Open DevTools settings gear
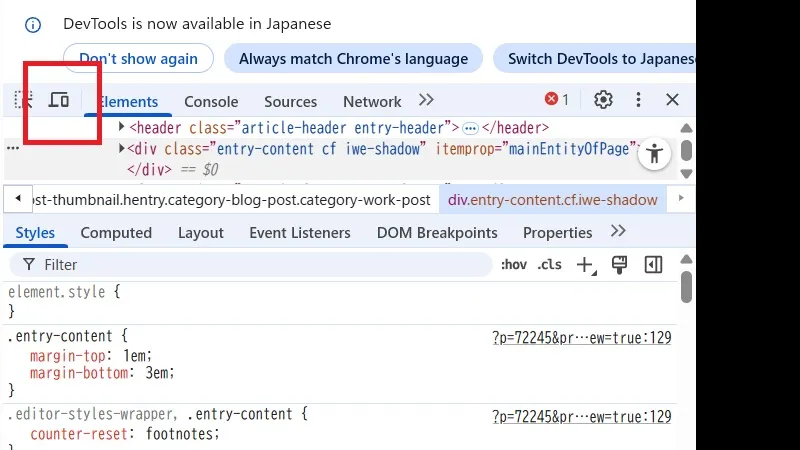 (603, 99)
